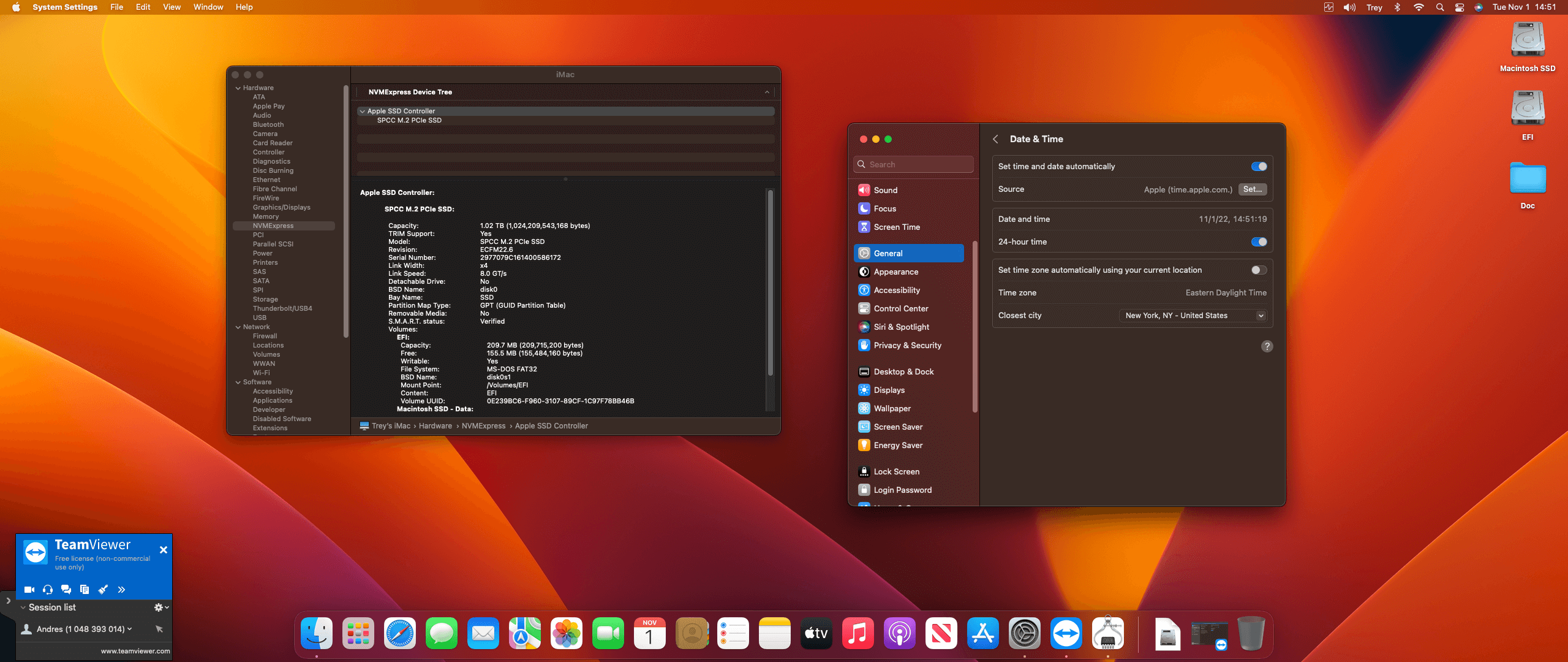Open the Edit menu

coord(143,7)
